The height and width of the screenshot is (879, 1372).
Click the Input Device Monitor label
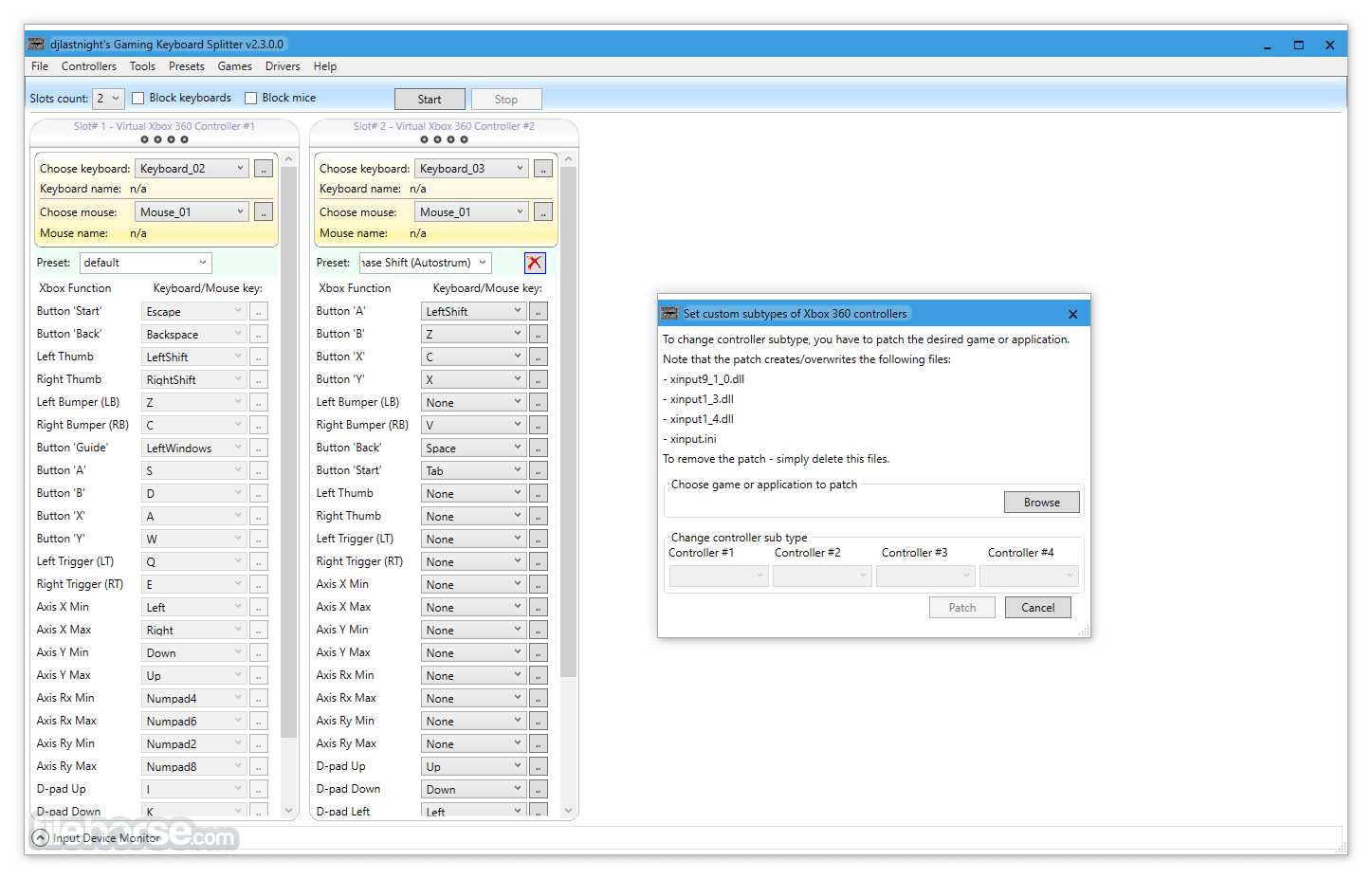[107, 838]
